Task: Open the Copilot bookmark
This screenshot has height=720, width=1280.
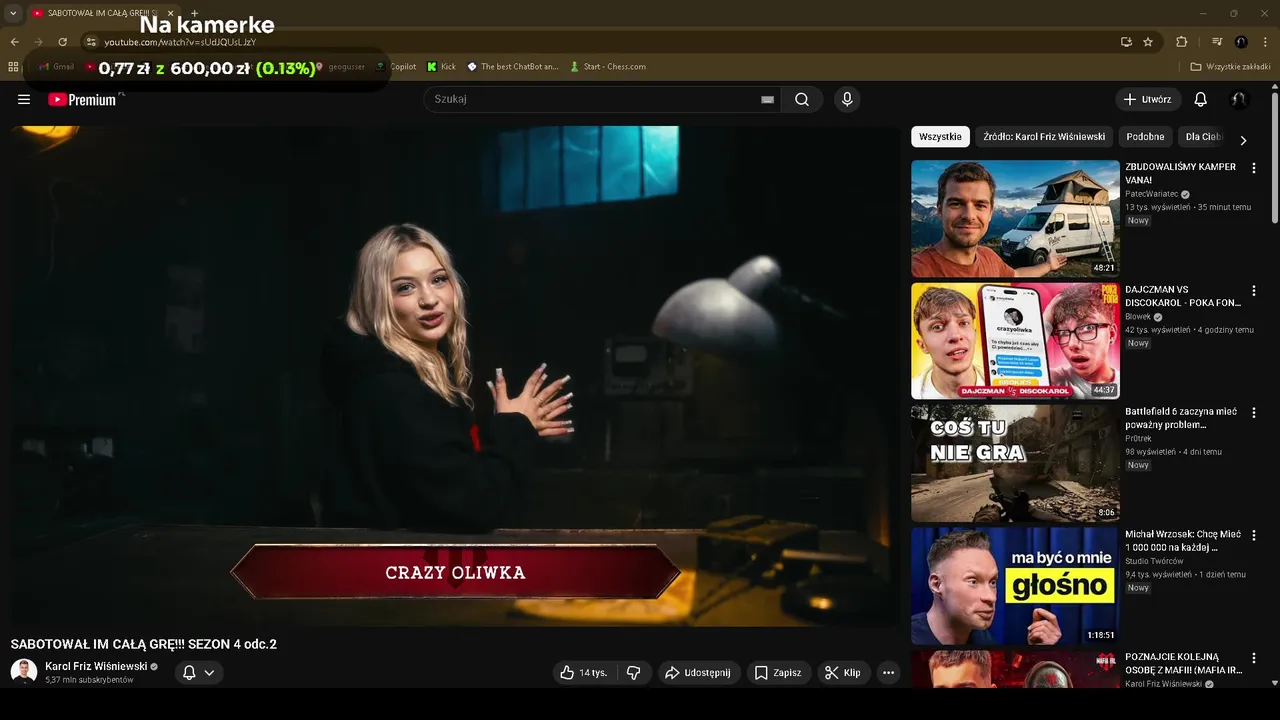Action: point(397,67)
